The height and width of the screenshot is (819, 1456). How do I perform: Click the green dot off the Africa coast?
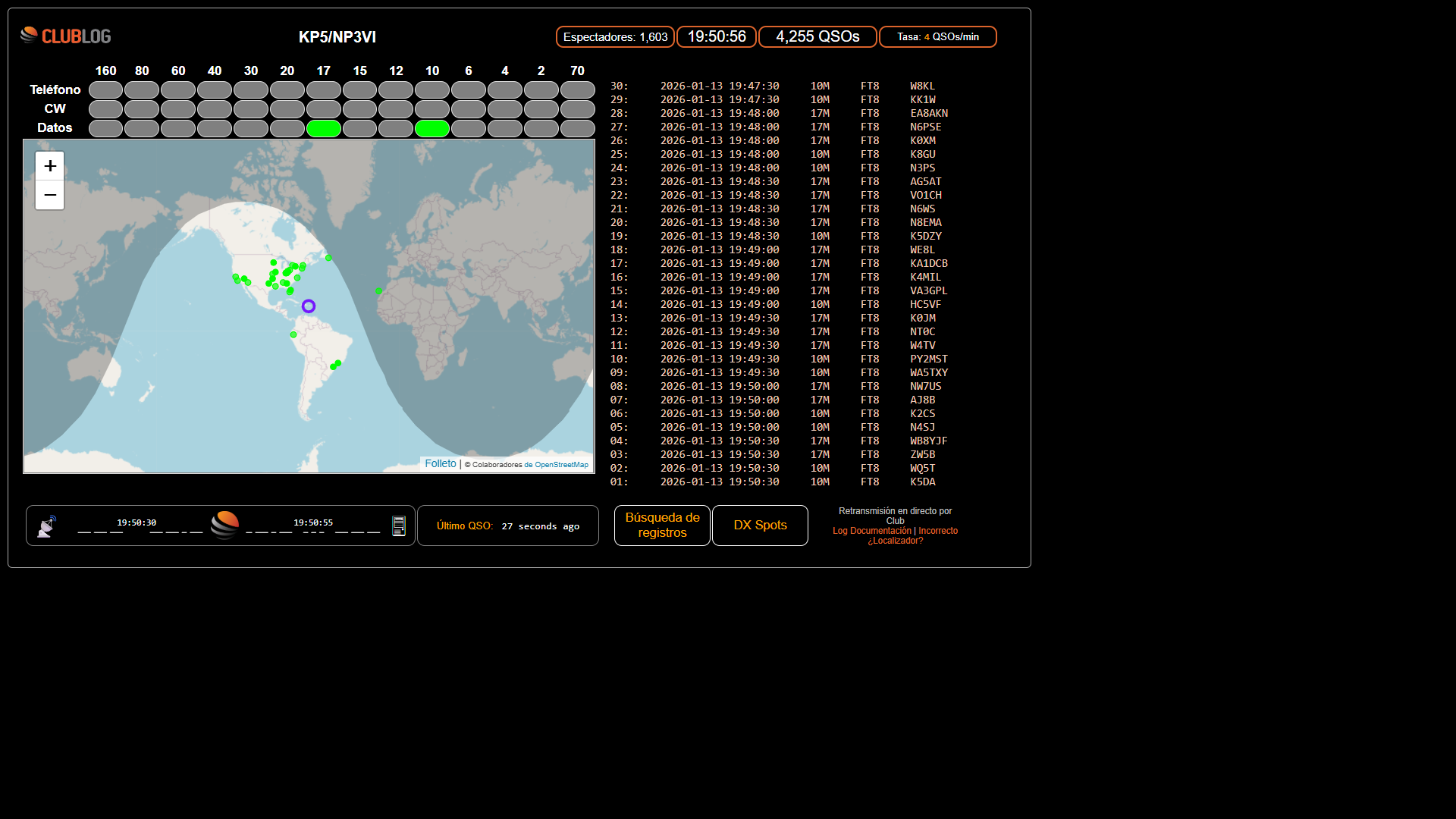click(x=378, y=290)
